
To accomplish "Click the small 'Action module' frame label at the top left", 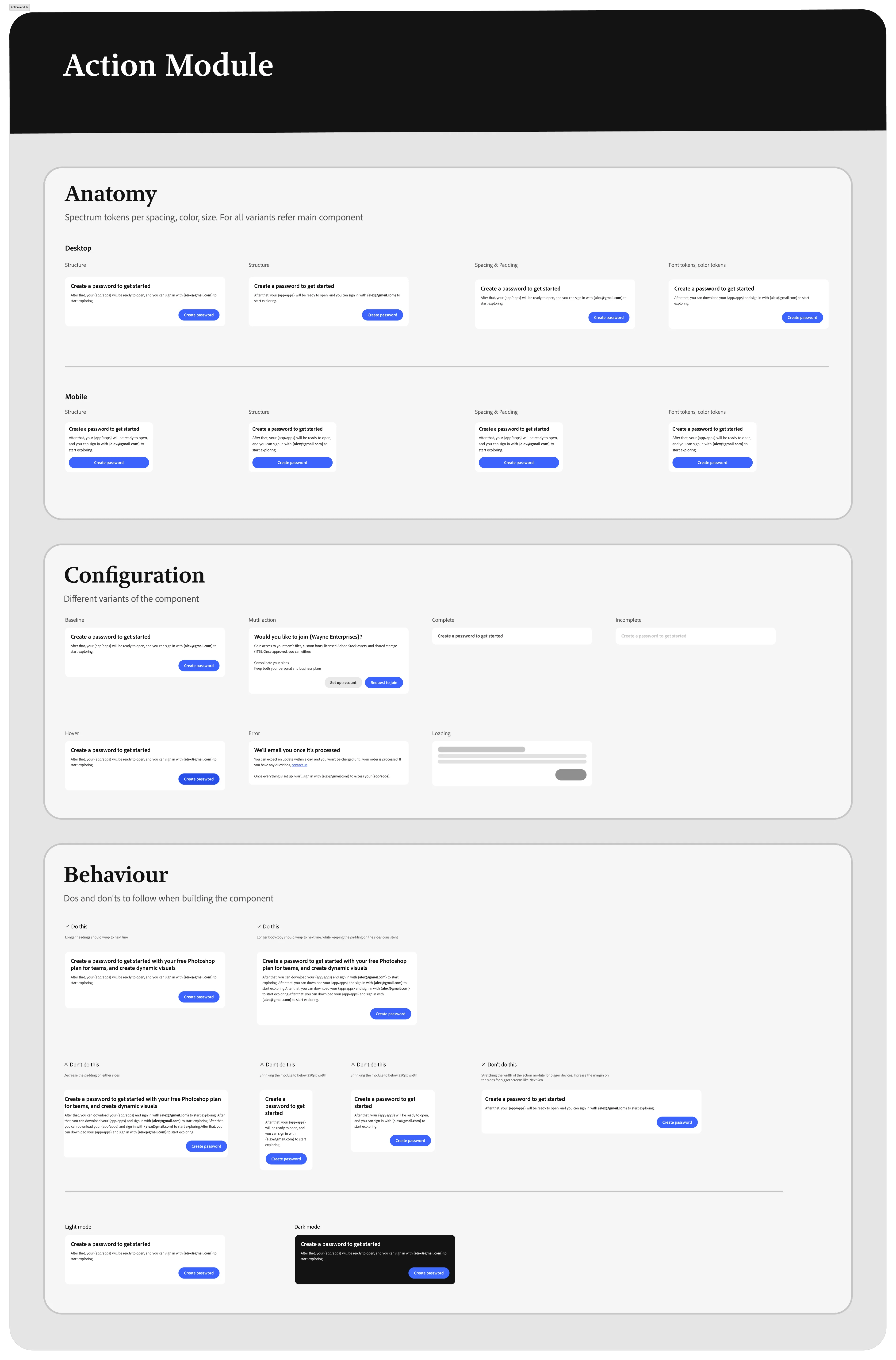I will click(19, 8).
